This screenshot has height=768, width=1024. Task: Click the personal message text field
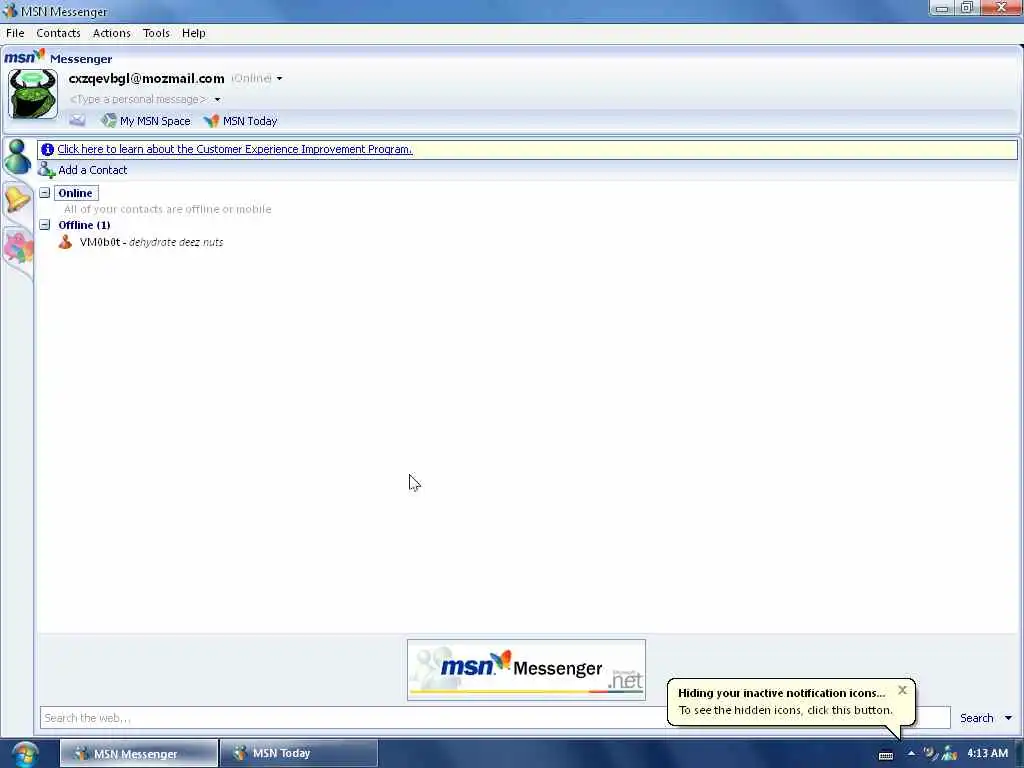[138, 99]
